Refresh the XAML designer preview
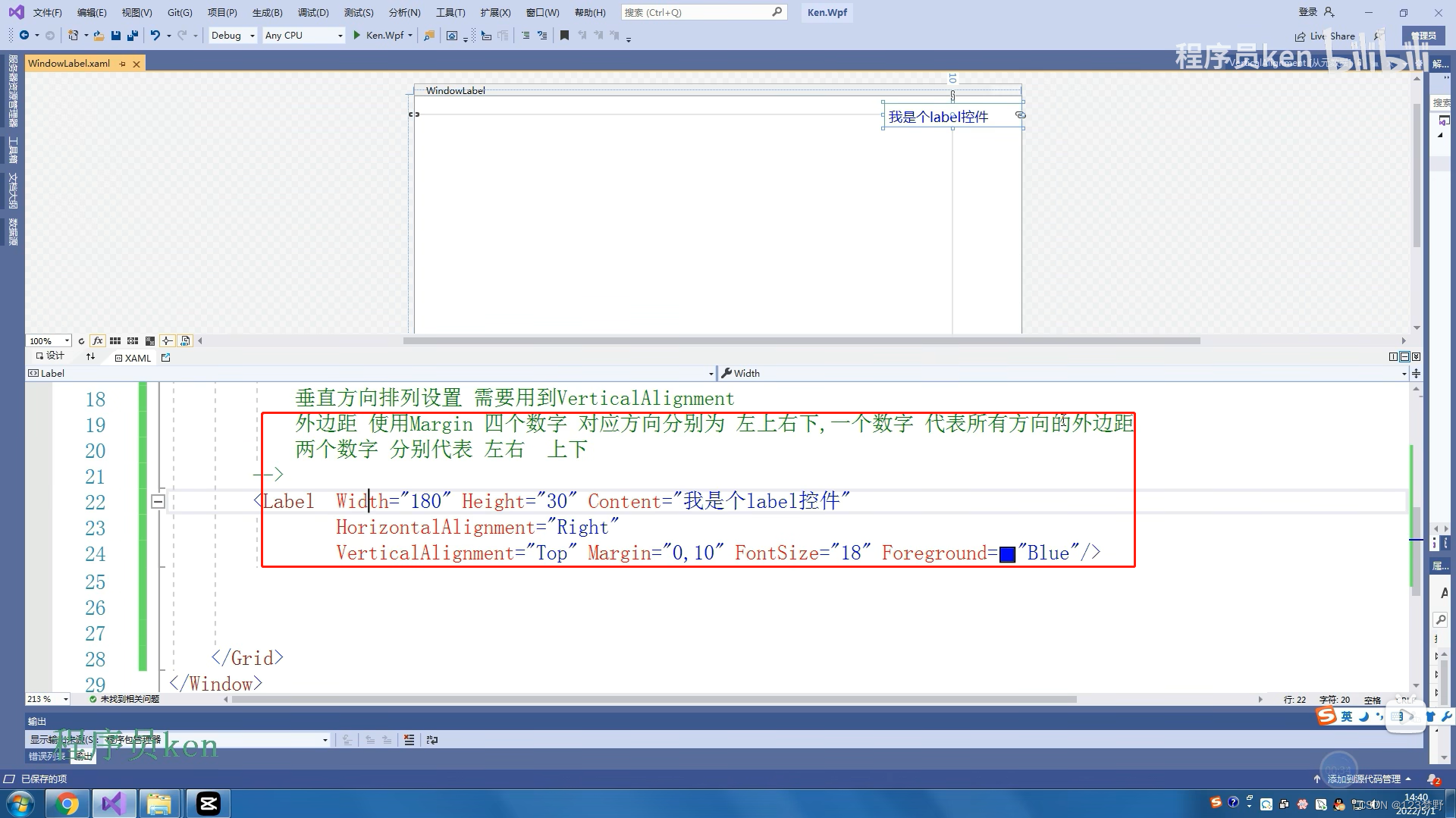The height and width of the screenshot is (818, 1456). [x=81, y=340]
